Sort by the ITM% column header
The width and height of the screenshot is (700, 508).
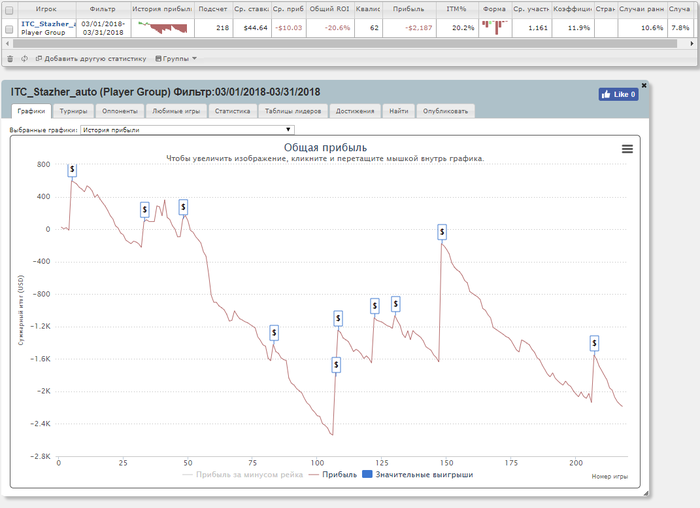(456, 9)
